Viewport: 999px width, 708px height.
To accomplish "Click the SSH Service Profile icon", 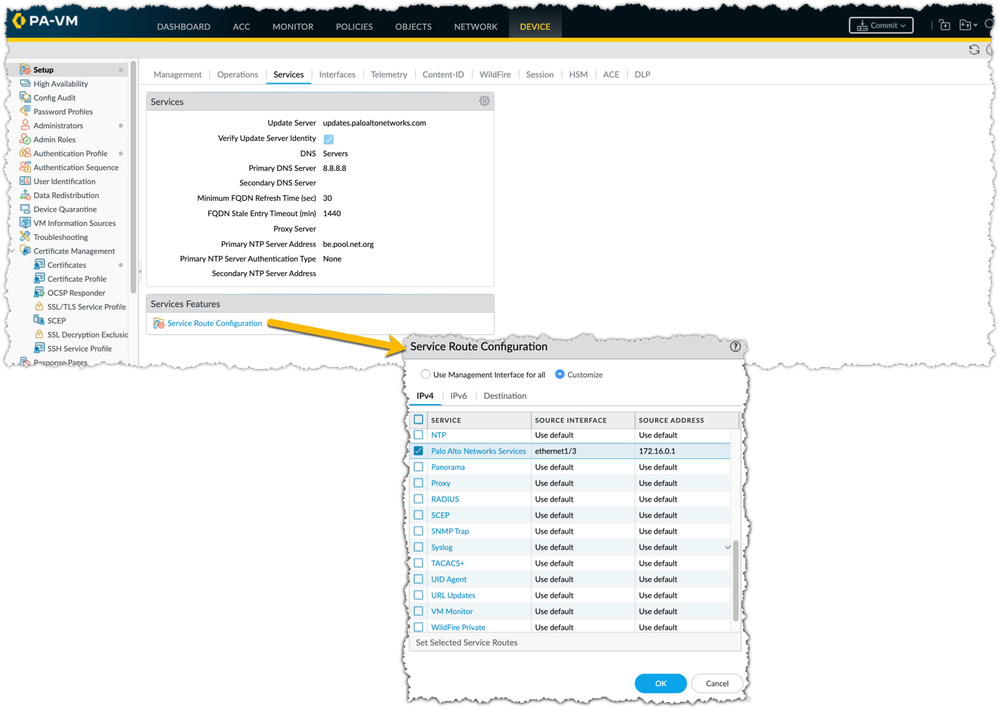I will (39, 349).
